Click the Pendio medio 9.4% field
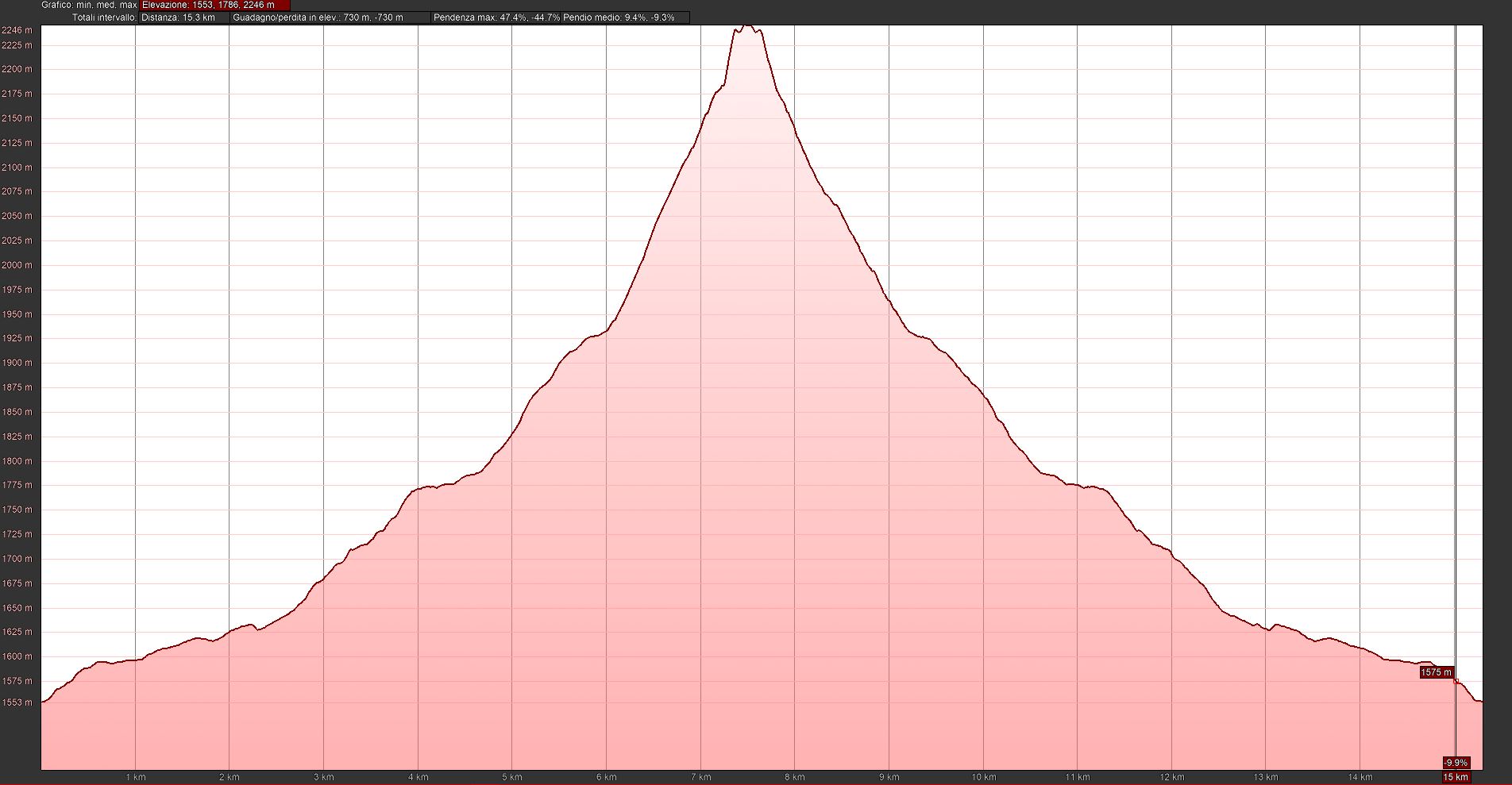This screenshot has width=1512, height=785. tap(625, 17)
